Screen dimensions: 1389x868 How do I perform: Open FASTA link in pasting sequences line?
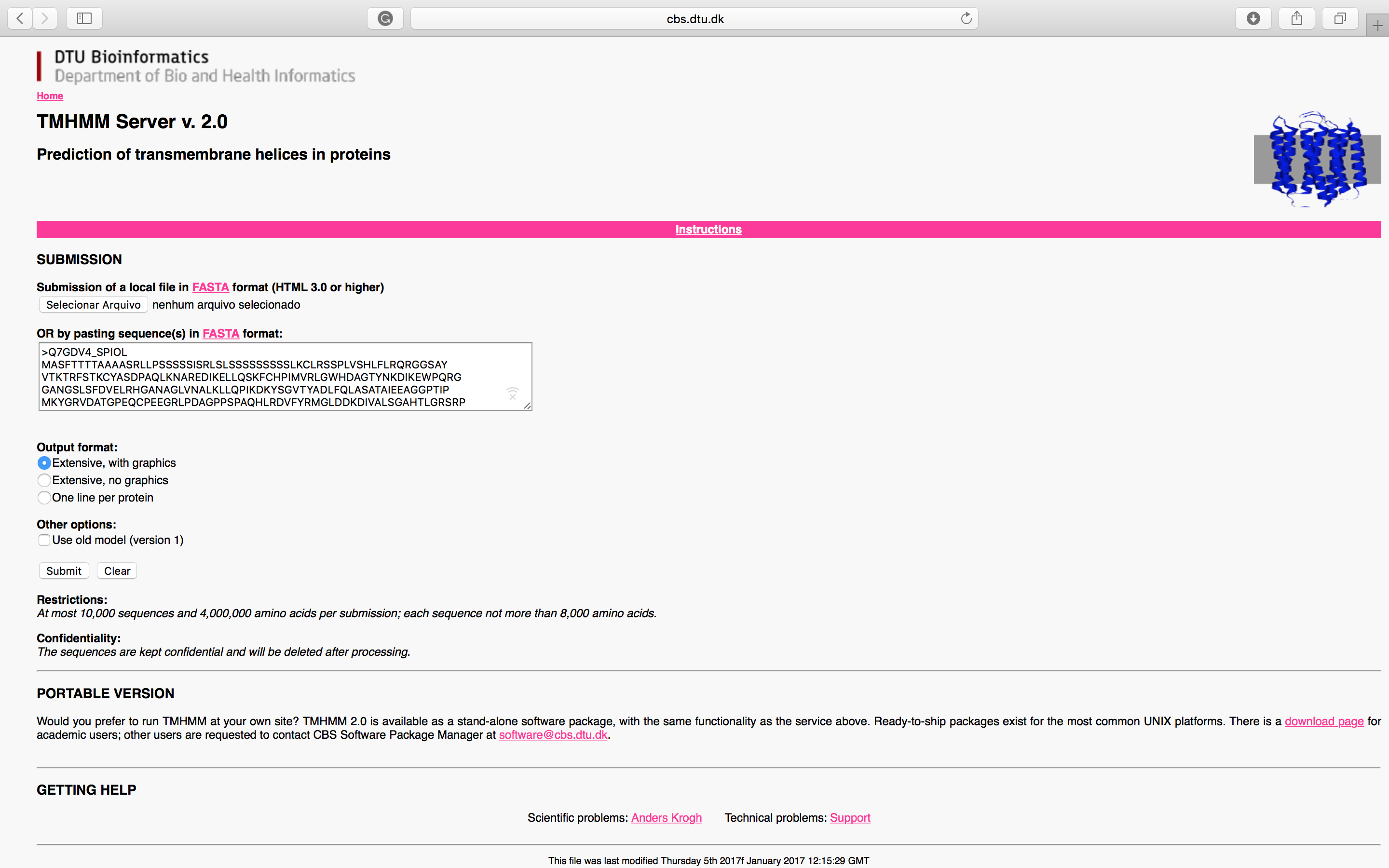click(x=221, y=334)
